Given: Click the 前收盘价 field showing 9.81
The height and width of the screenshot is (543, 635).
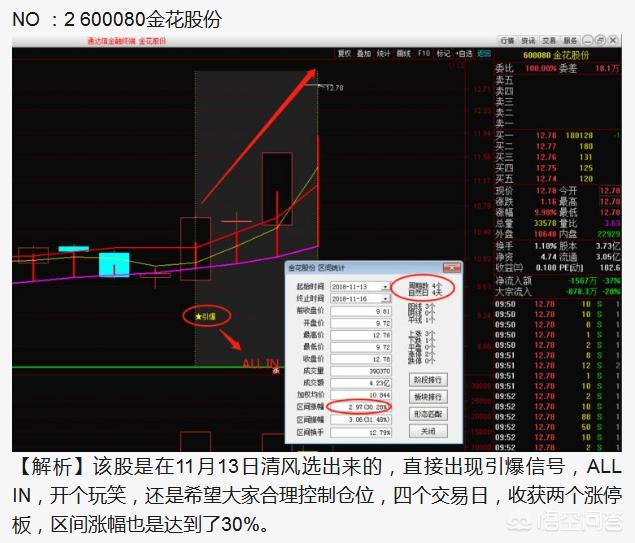Looking at the screenshot, I should (x=361, y=311).
